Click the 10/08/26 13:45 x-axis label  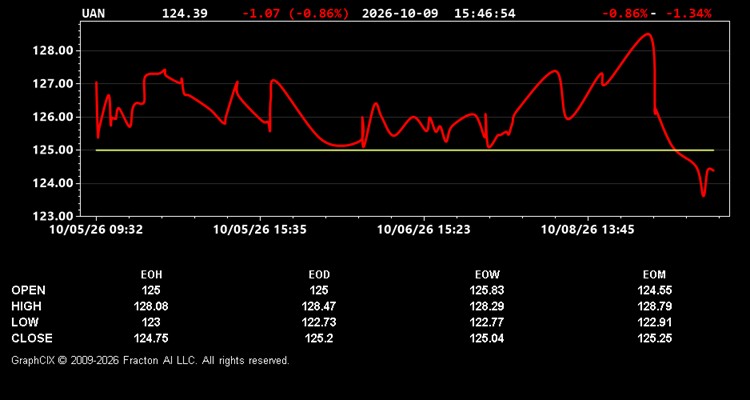pyautogui.click(x=588, y=230)
